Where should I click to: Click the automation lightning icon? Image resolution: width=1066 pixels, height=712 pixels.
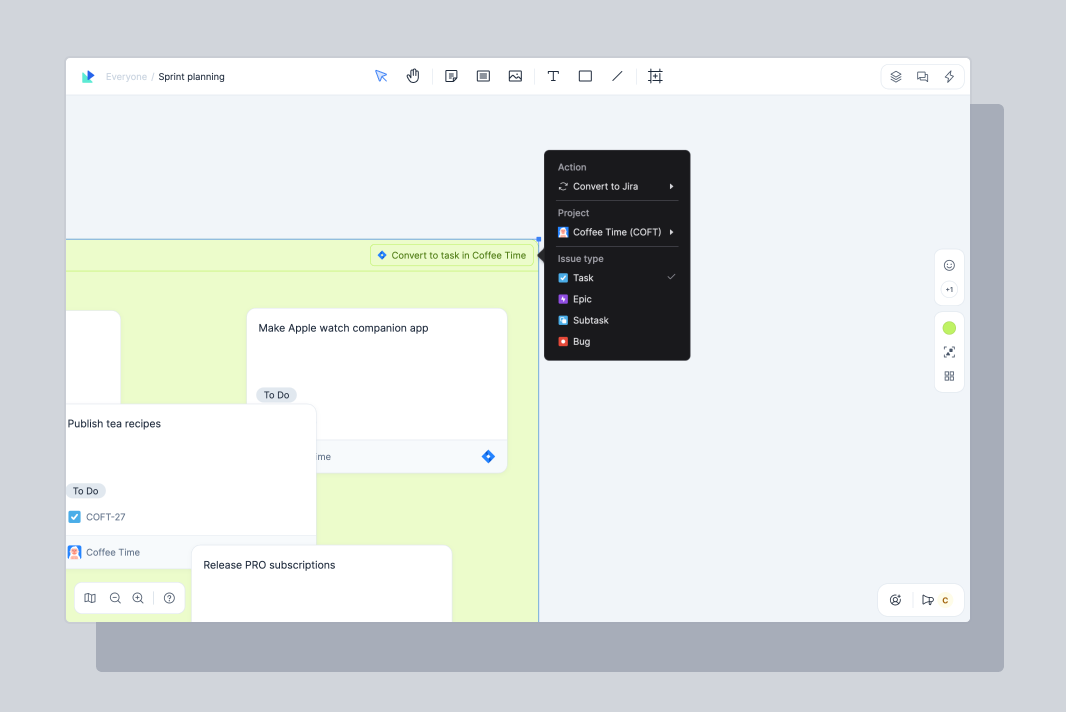pos(949,76)
